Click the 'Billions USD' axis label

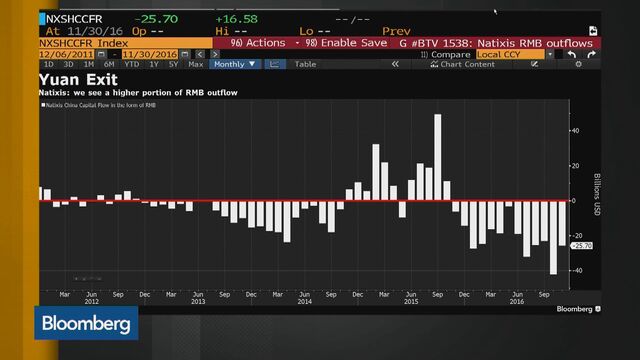[597, 194]
